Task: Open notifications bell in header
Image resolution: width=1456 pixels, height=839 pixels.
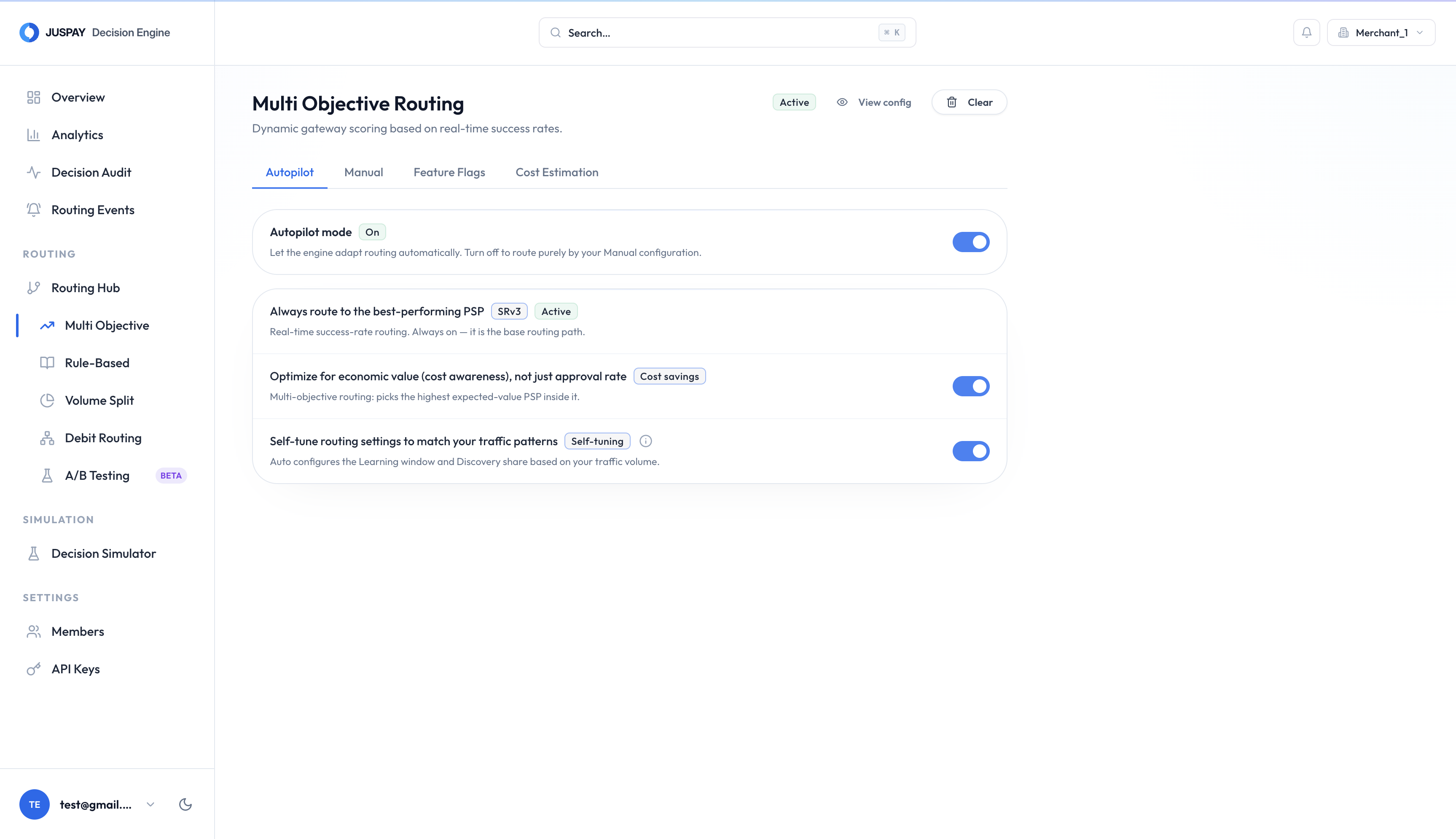Action: [1306, 32]
